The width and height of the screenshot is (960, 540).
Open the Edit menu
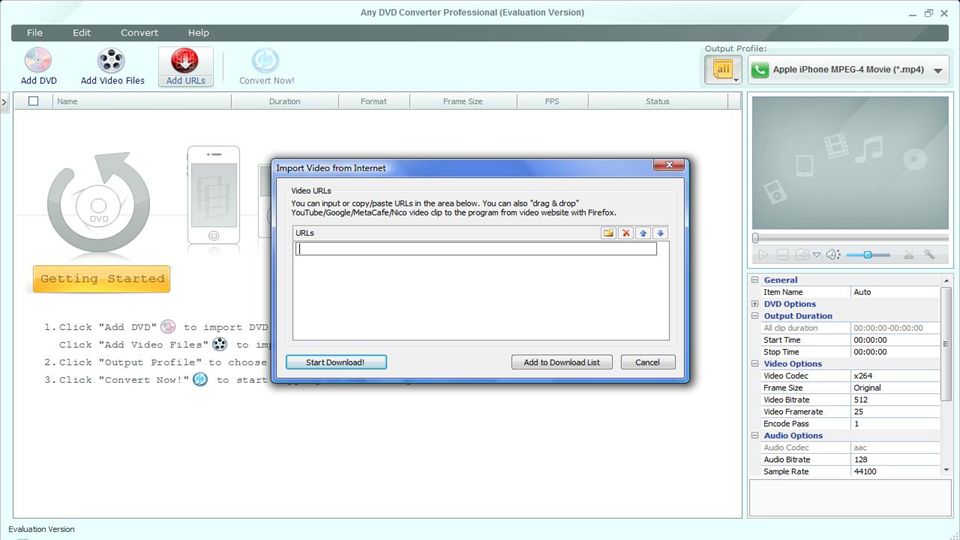point(81,32)
